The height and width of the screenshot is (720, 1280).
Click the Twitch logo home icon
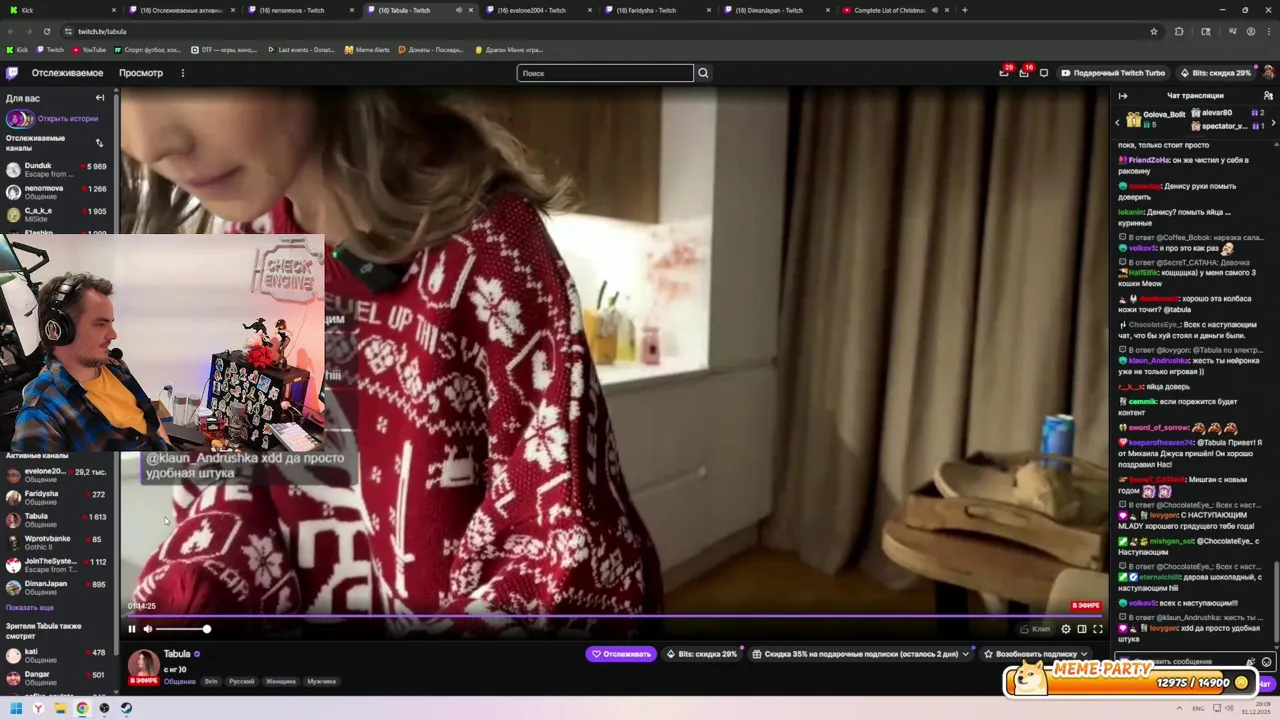(x=12, y=73)
